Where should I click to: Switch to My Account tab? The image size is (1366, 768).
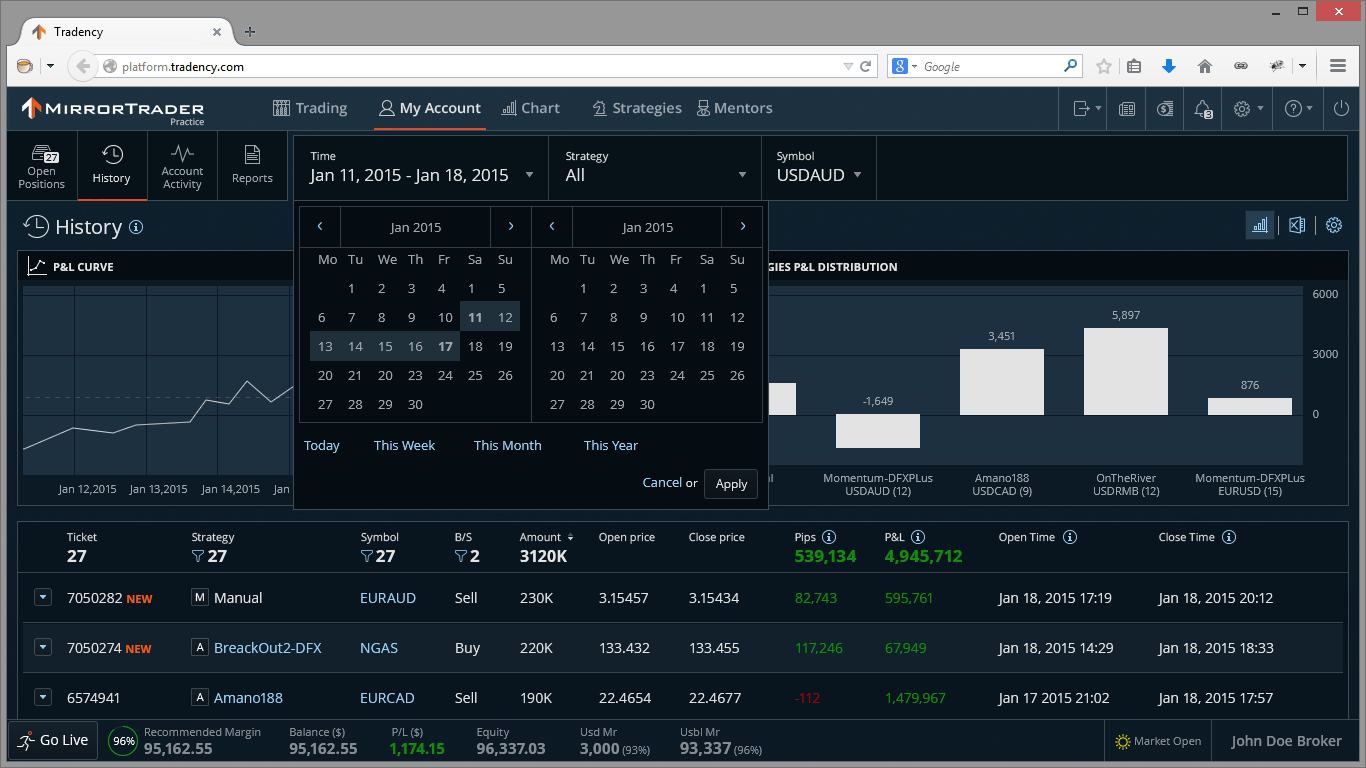click(430, 108)
